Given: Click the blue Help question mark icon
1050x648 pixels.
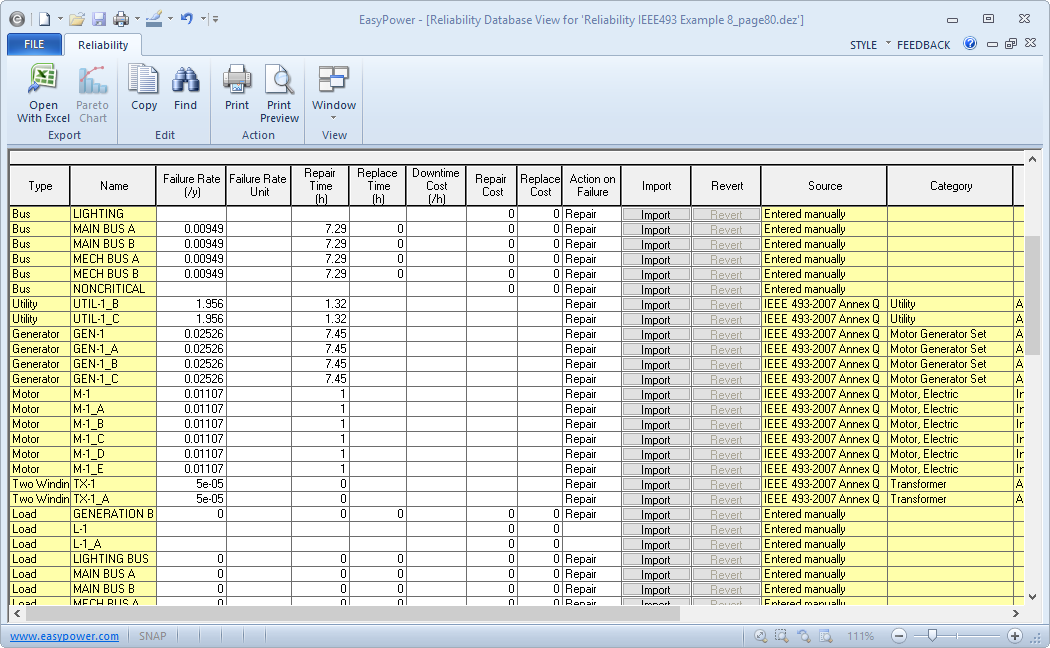Looking at the screenshot, I should (970, 44).
